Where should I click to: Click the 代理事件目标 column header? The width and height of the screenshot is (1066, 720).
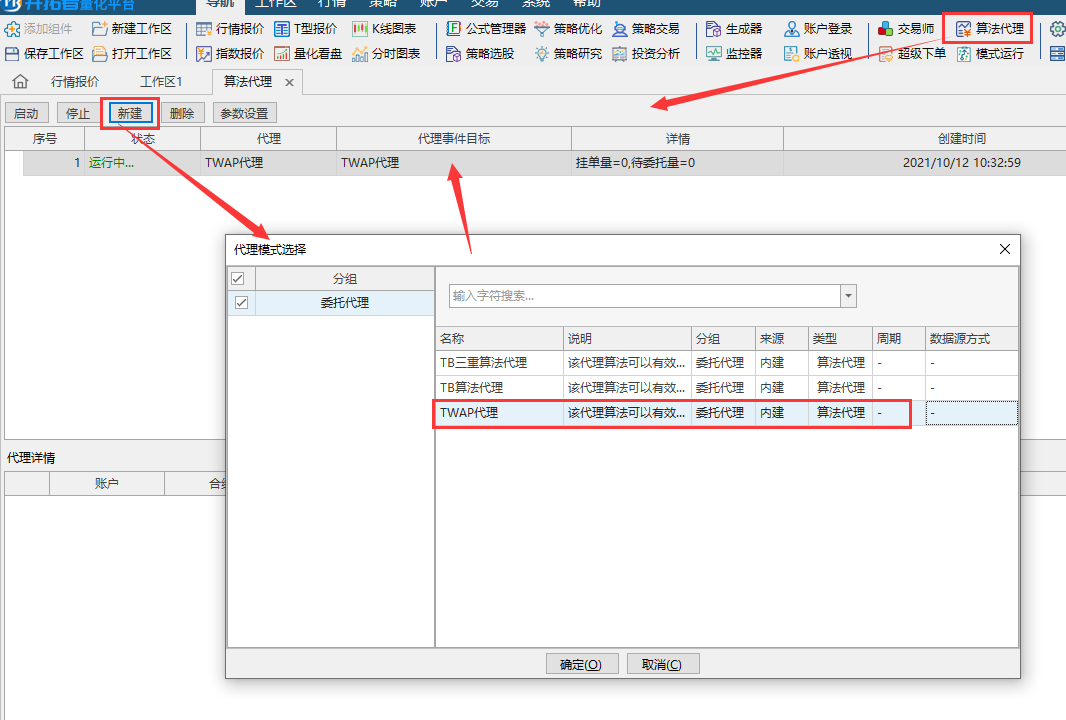point(453,139)
